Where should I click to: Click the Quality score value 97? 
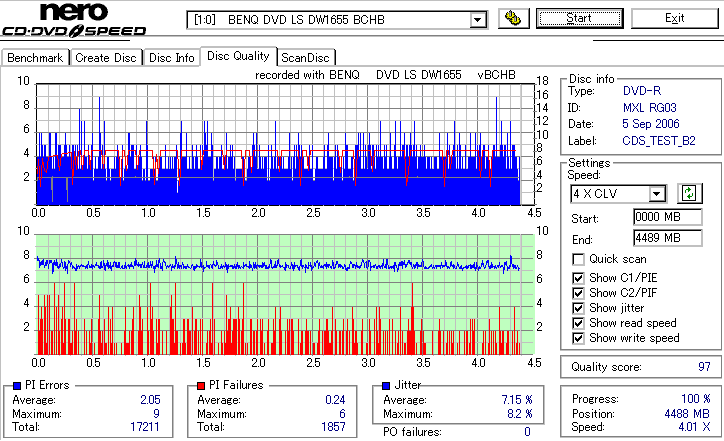(704, 367)
